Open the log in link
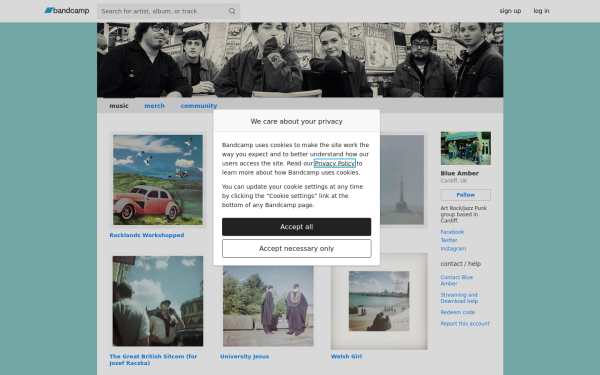600x375 pixels. (x=541, y=11)
